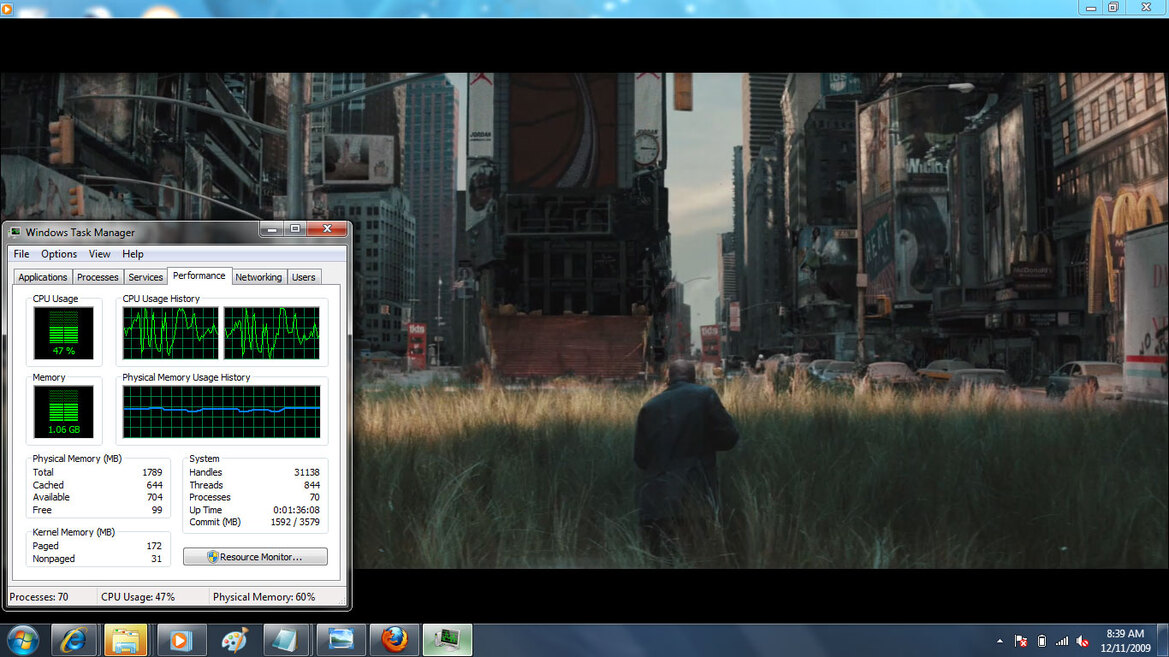Screen dimensions: 1169x657
Task: Open the Windows Start menu orb
Action: pos(22,640)
